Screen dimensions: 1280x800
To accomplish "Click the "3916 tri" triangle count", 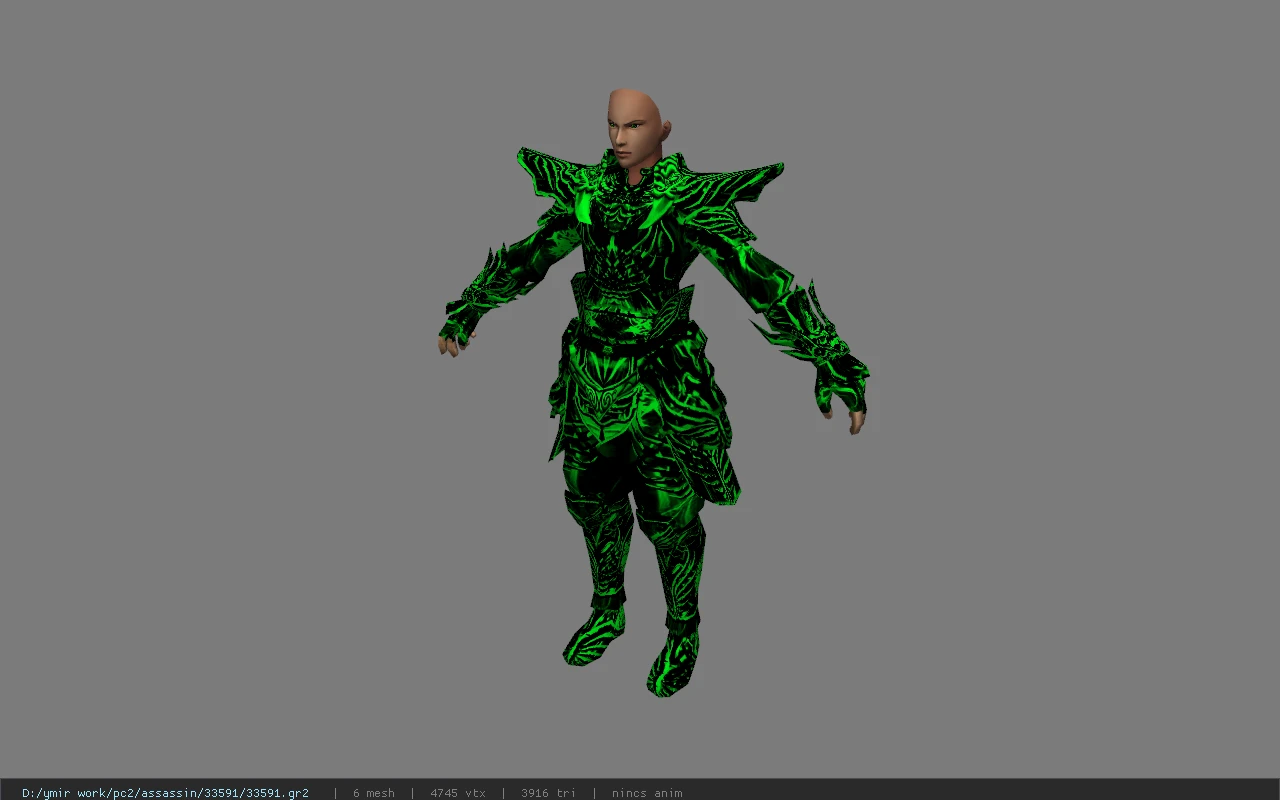I will [x=548, y=793].
